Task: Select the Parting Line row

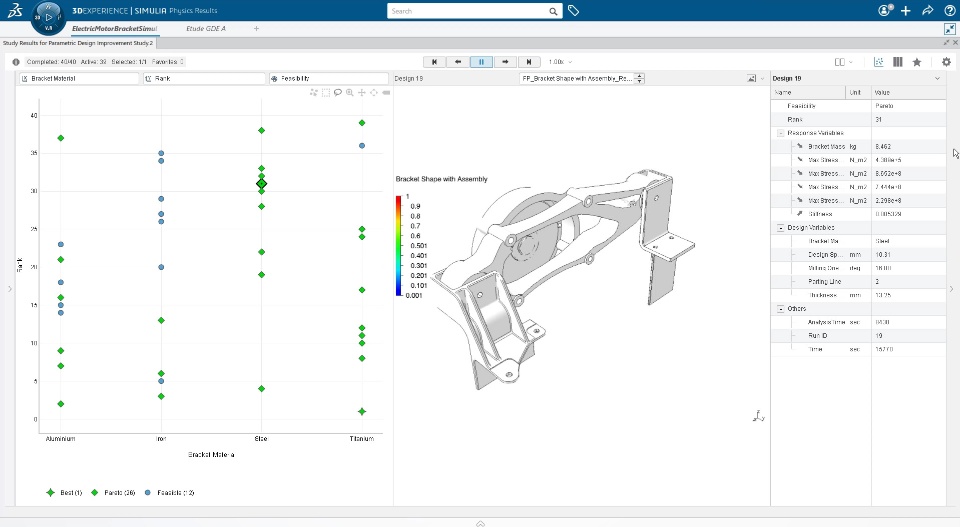Action: (858, 282)
